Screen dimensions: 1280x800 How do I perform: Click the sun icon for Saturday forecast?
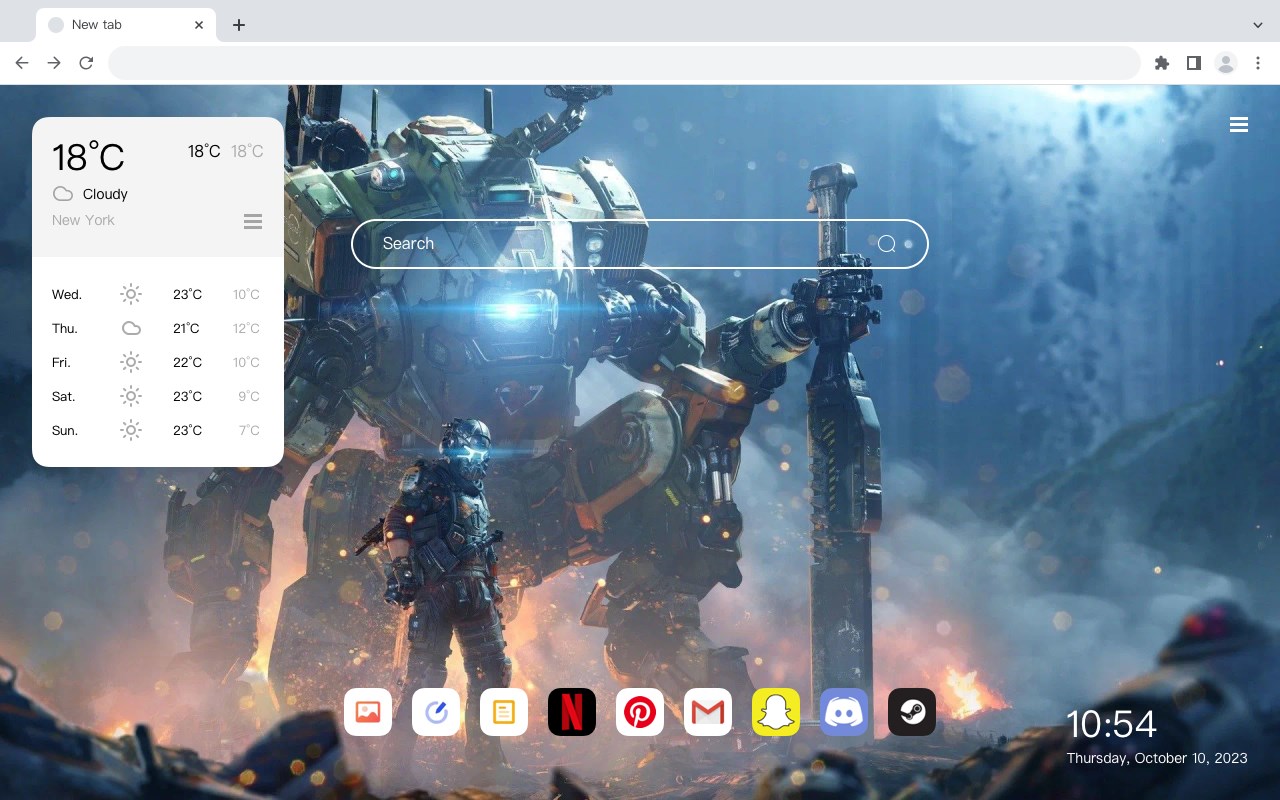(x=131, y=396)
